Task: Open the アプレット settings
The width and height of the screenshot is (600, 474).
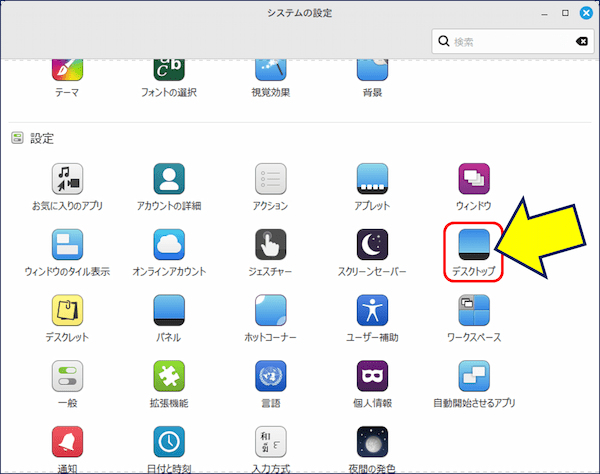Action: pyautogui.click(x=373, y=180)
